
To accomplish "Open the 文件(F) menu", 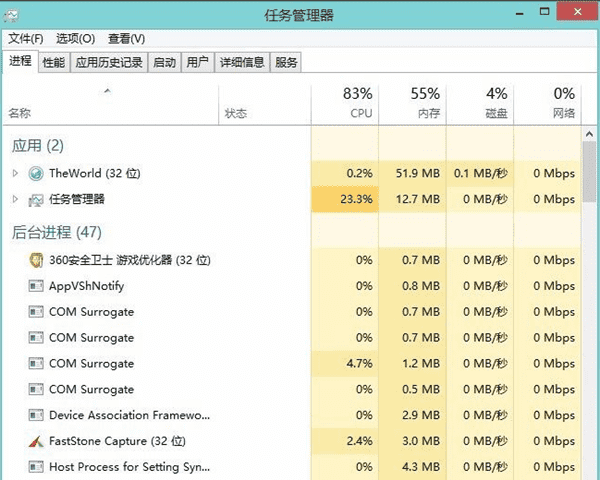I will pos(26,39).
